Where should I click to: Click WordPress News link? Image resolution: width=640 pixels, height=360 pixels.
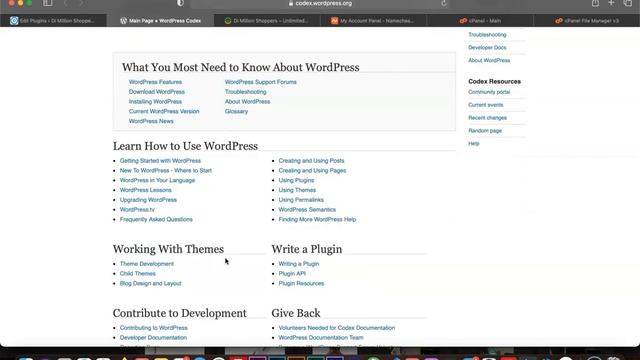[x=151, y=121]
